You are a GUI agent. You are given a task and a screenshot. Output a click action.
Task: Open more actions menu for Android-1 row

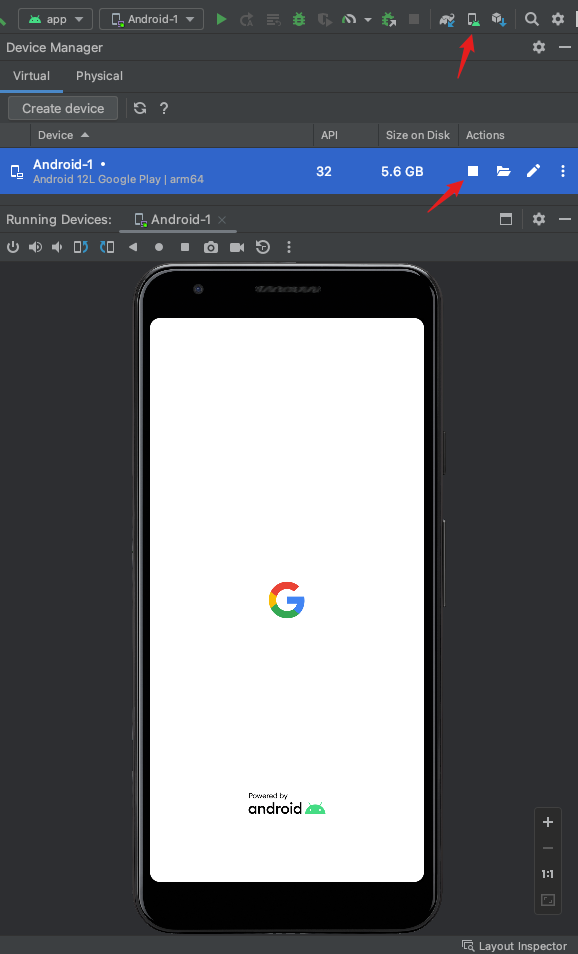[x=563, y=171]
